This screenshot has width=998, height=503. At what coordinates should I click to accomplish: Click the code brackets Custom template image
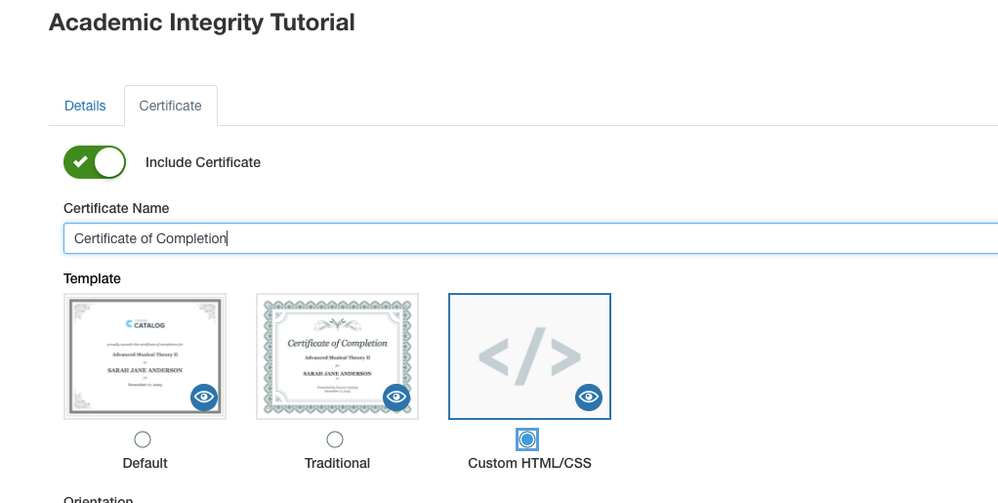pyautogui.click(x=529, y=356)
